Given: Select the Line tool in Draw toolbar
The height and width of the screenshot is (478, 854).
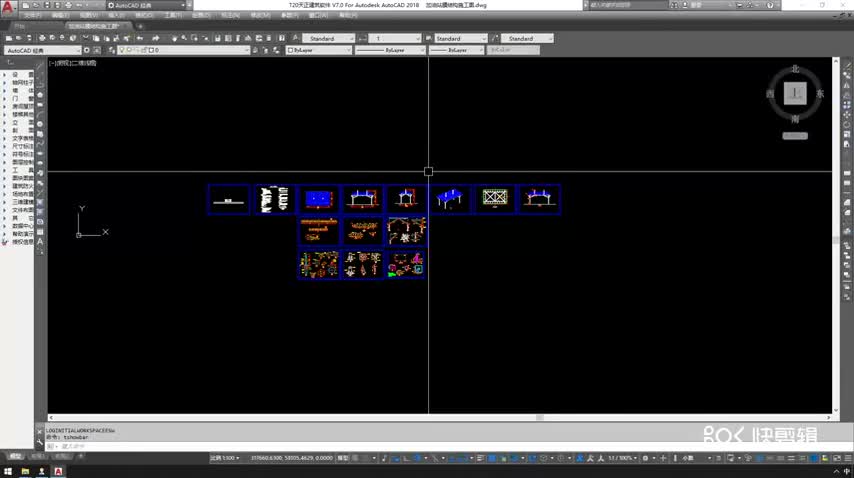Looking at the screenshot, I should coord(40,65).
